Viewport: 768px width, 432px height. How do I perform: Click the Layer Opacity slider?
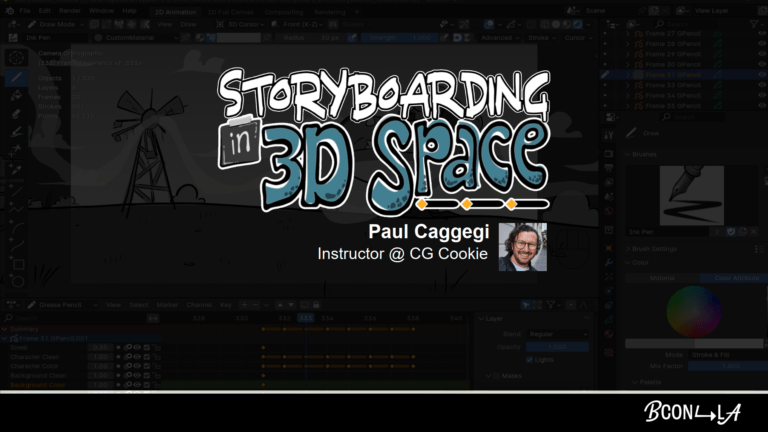[x=557, y=347]
